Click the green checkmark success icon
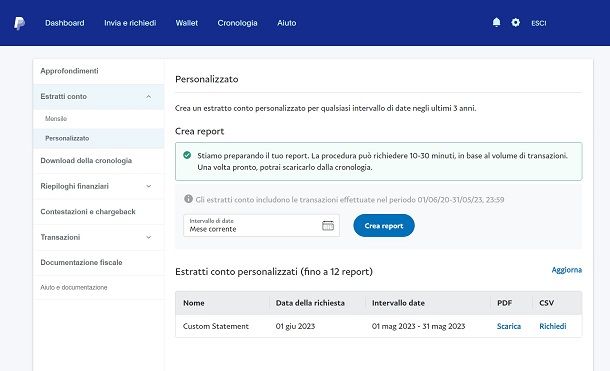Screen dimensions: 610x371 point(187,155)
